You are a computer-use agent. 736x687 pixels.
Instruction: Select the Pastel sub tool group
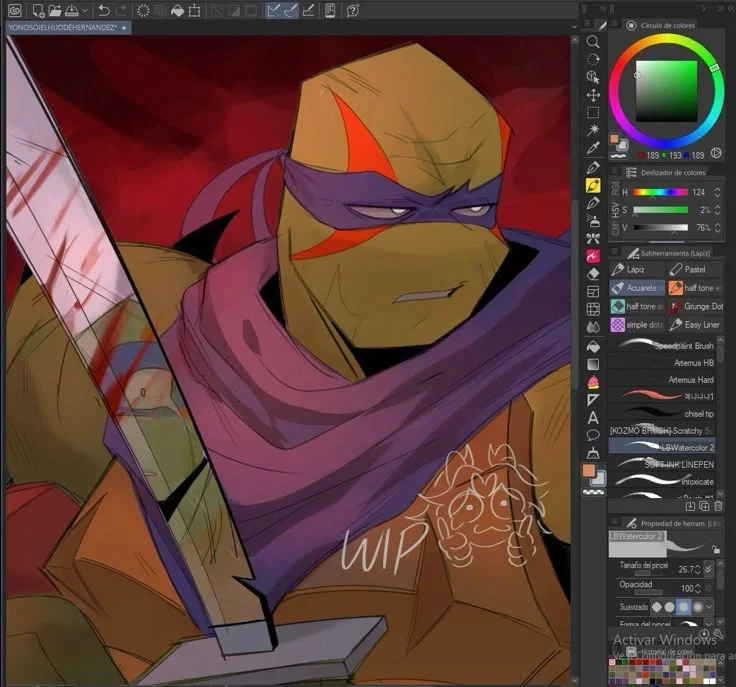click(x=694, y=269)
